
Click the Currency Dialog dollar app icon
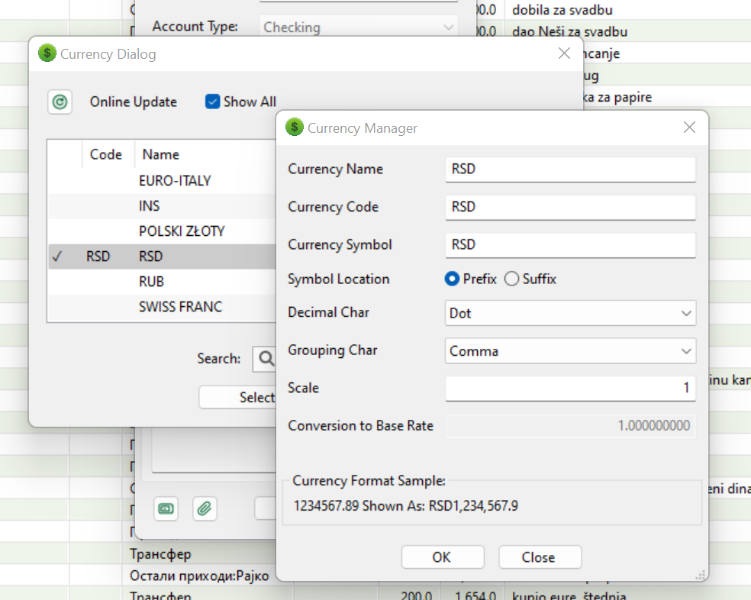(x=47, y=53)
